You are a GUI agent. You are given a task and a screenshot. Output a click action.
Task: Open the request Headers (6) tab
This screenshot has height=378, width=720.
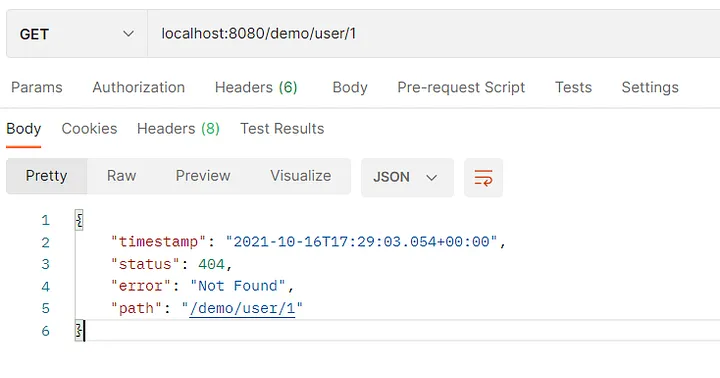(x=256, y=87)
